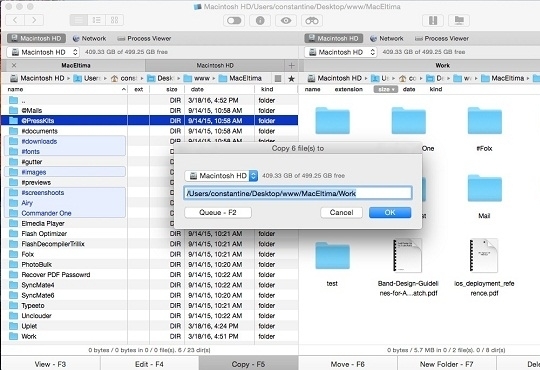540x370 pixels.
Task: Click the favorites star icon in path bar
Action: coord(291,79)
